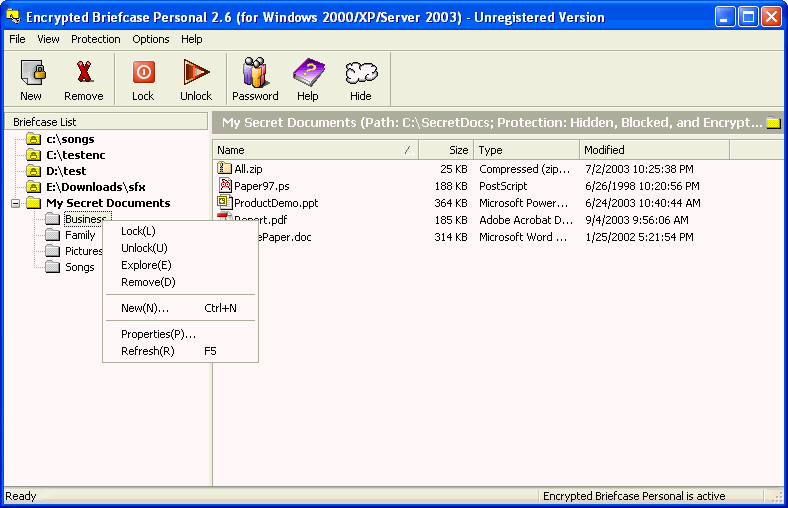
Task: Collapse the My Secret Documents tree node
Action: click(x=16, y=204)
